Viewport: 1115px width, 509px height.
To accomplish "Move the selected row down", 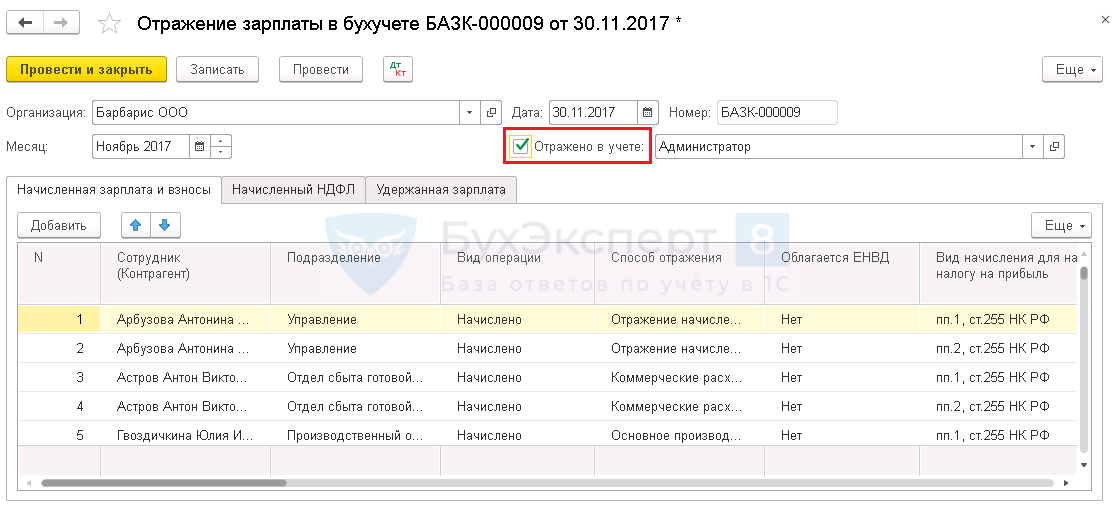I will [x=165, y=225].
